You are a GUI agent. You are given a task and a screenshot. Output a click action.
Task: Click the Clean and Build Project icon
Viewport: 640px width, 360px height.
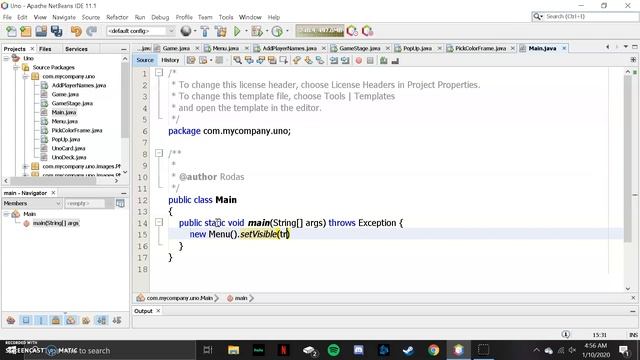[x=221, y=31]
